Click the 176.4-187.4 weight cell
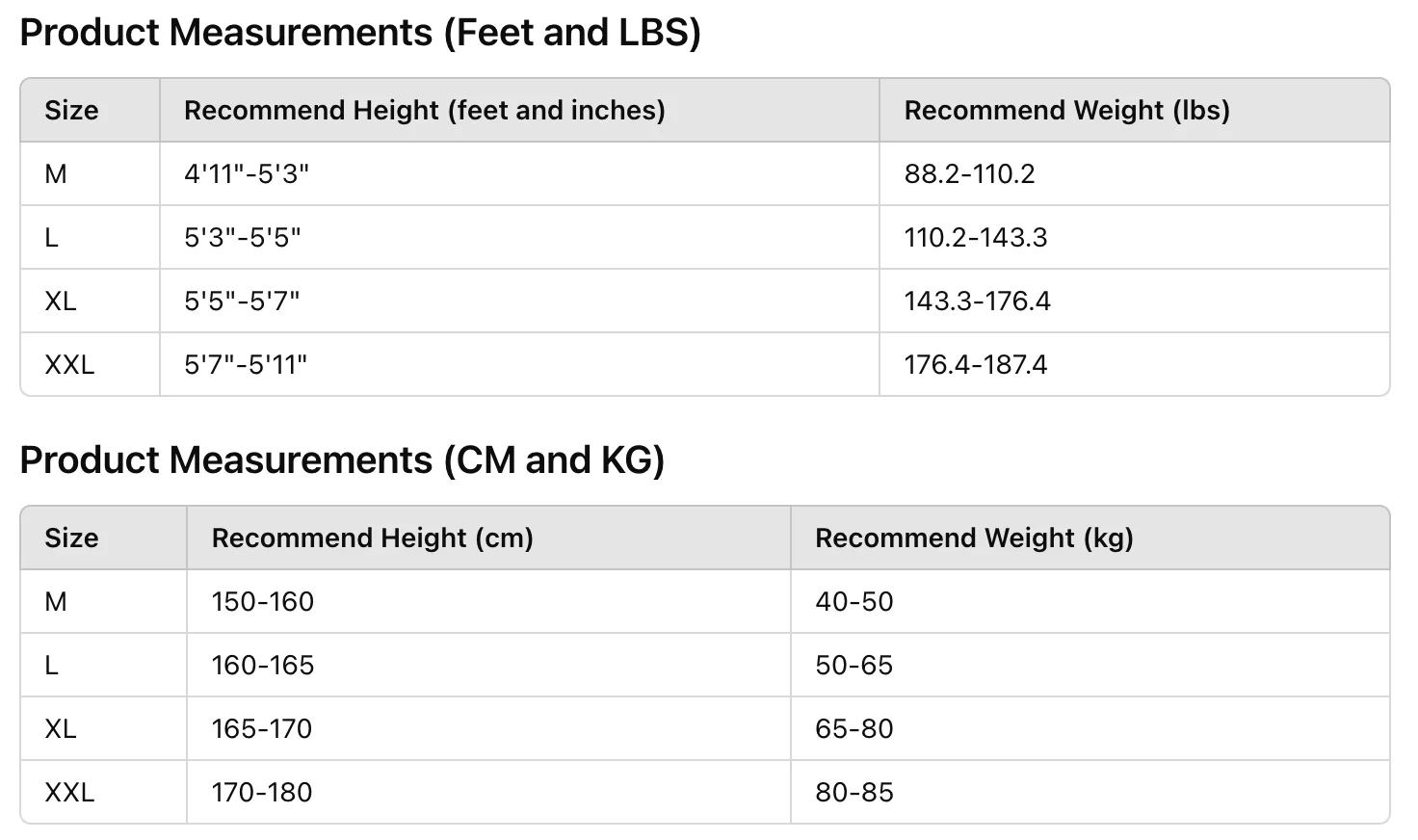The image size is (1418, 840). coord(975,365)
